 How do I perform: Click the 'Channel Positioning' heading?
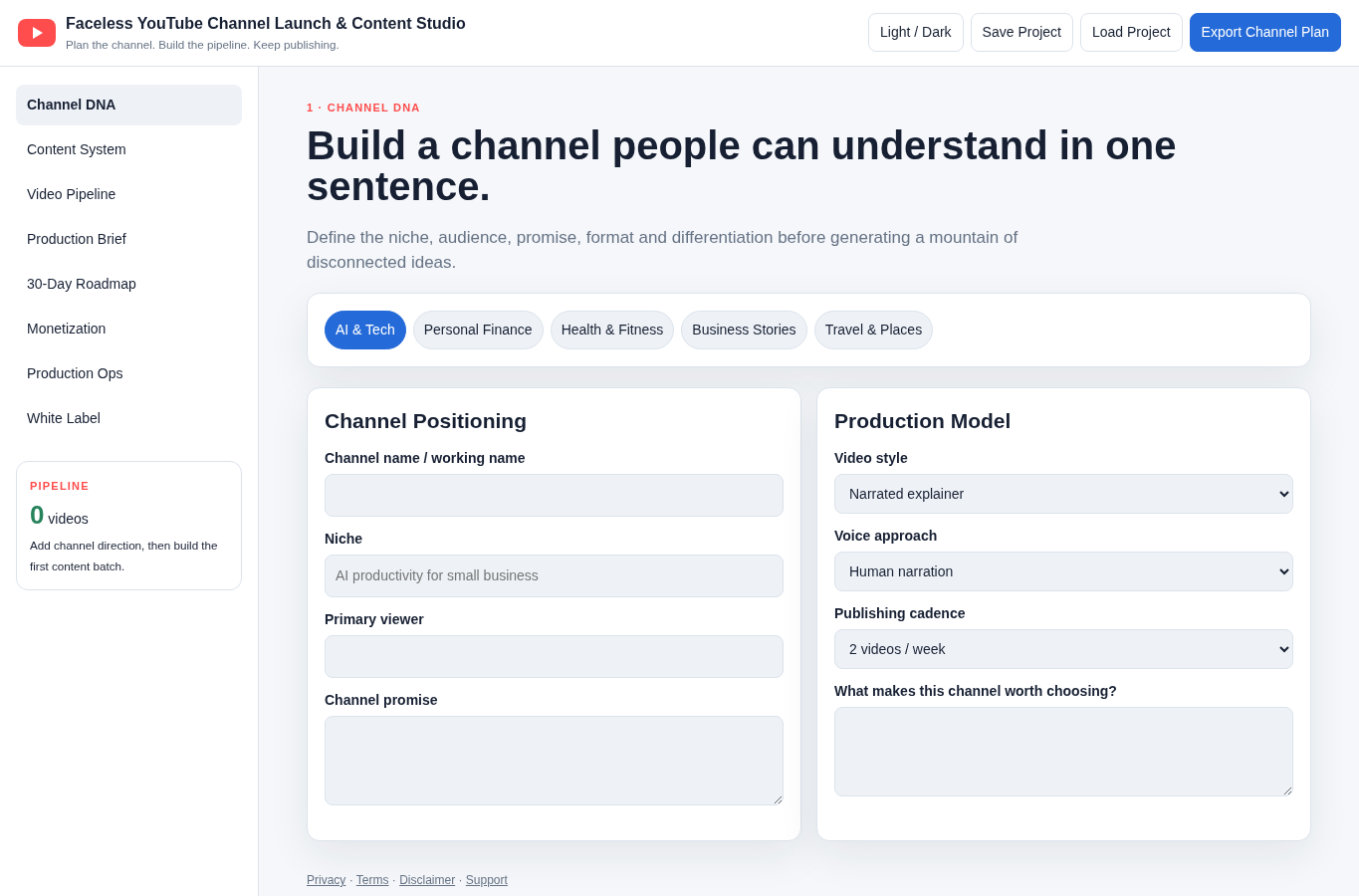click(425, 421)
